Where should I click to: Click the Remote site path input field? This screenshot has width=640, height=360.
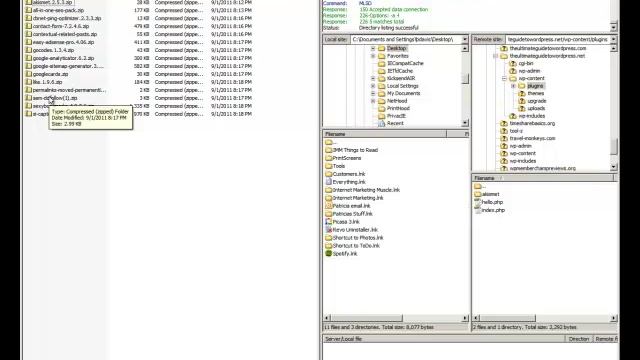point(558,39)
